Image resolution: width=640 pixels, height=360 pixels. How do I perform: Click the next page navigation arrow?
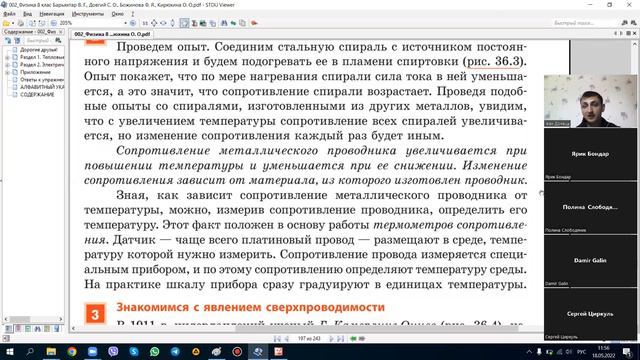click(x=331, y=339)
